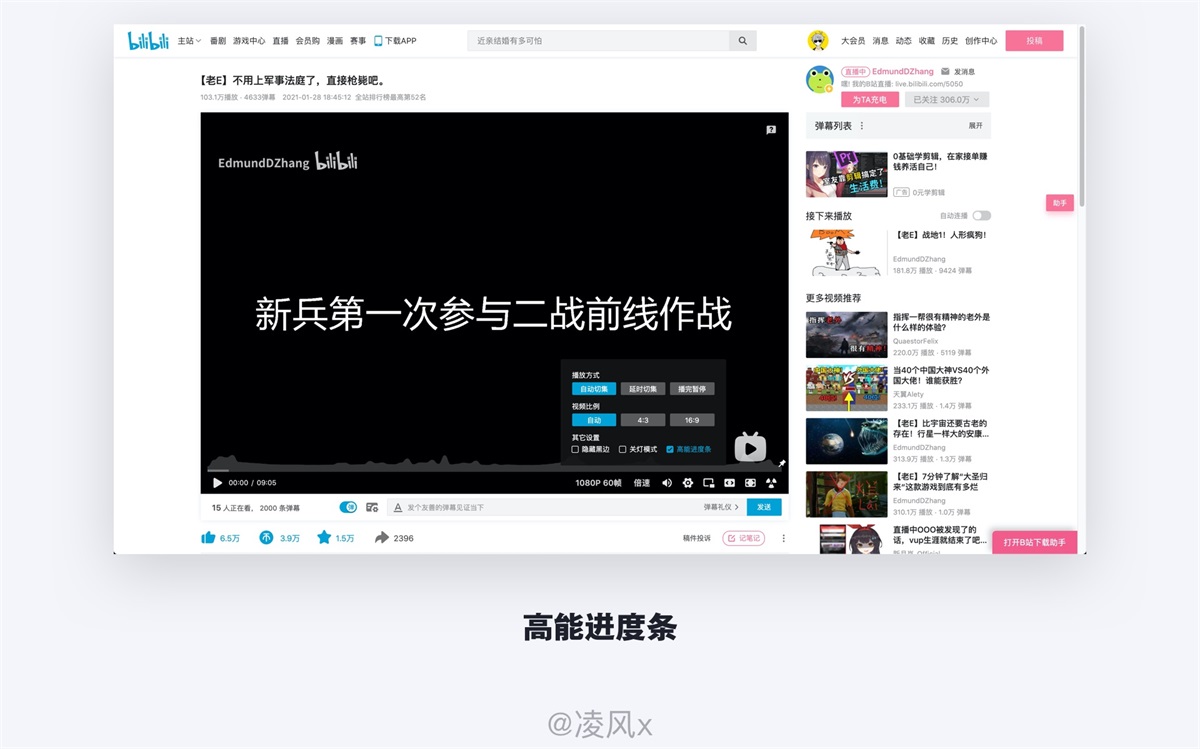
Task: Open more options dots below video
Action: click(783, 538)
